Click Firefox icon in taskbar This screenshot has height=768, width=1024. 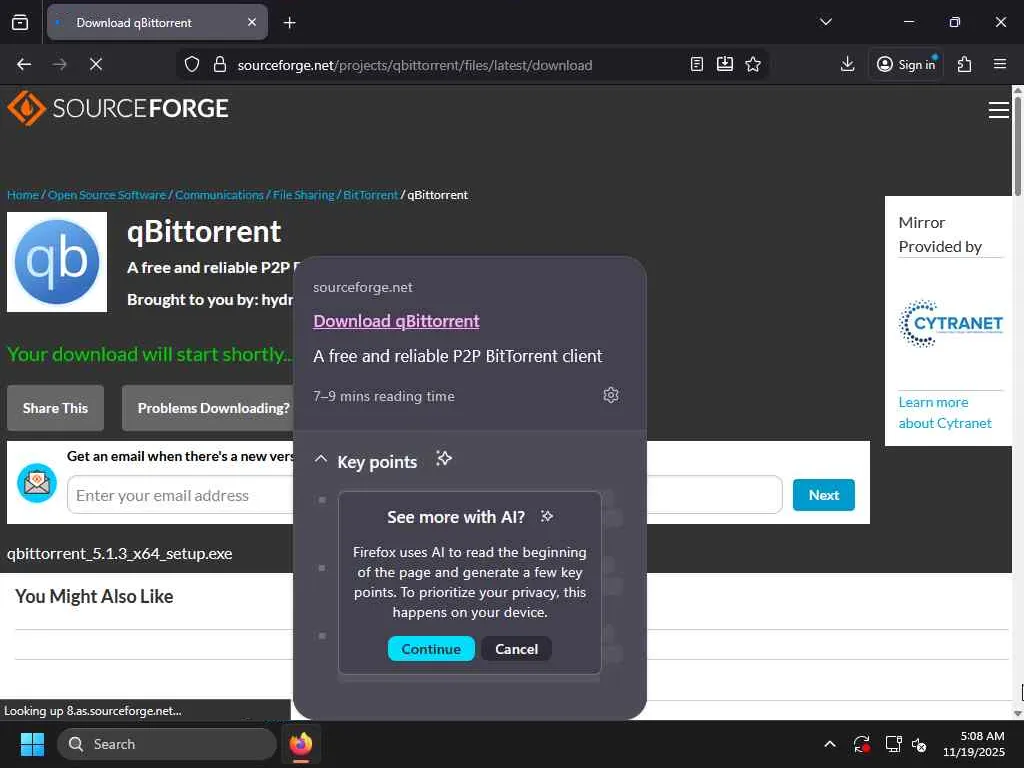300,744
